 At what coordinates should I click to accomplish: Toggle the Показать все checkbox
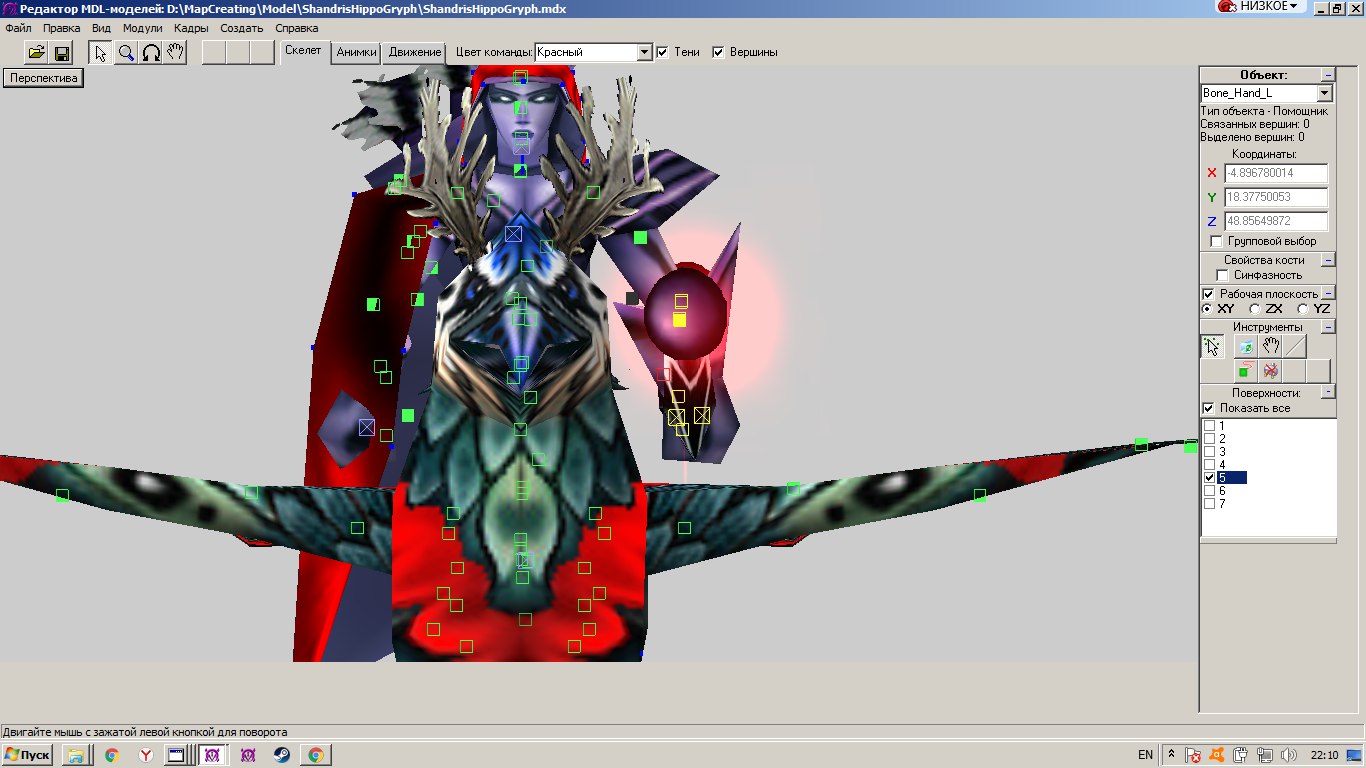click(x=1208, y=408)
